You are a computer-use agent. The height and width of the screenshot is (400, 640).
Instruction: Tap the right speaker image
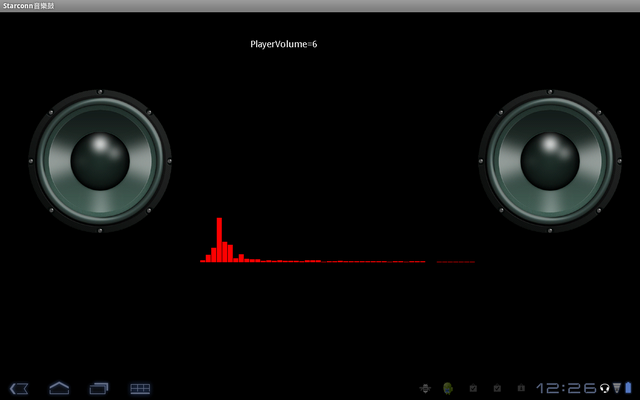(550, 161)
